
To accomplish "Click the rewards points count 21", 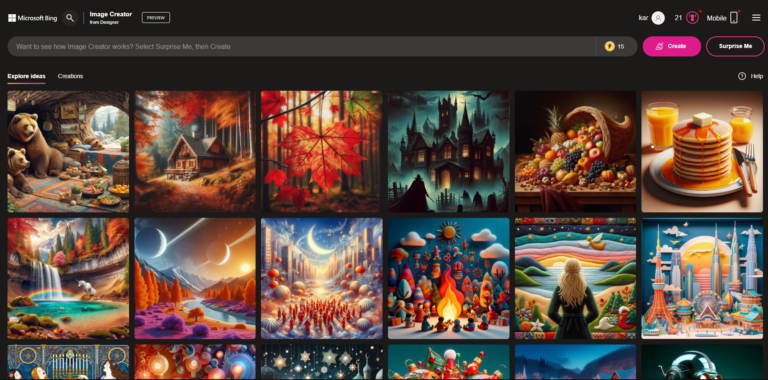I will click(x=678, y=18).
